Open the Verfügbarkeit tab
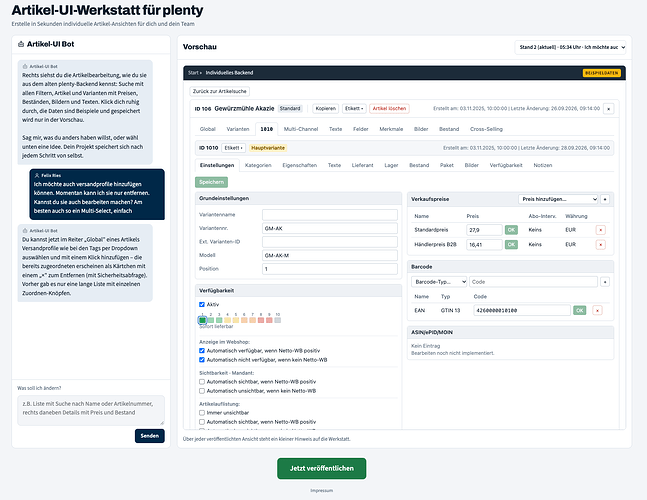This screenshot has width=647, height=500. click(x=506, y=165)
